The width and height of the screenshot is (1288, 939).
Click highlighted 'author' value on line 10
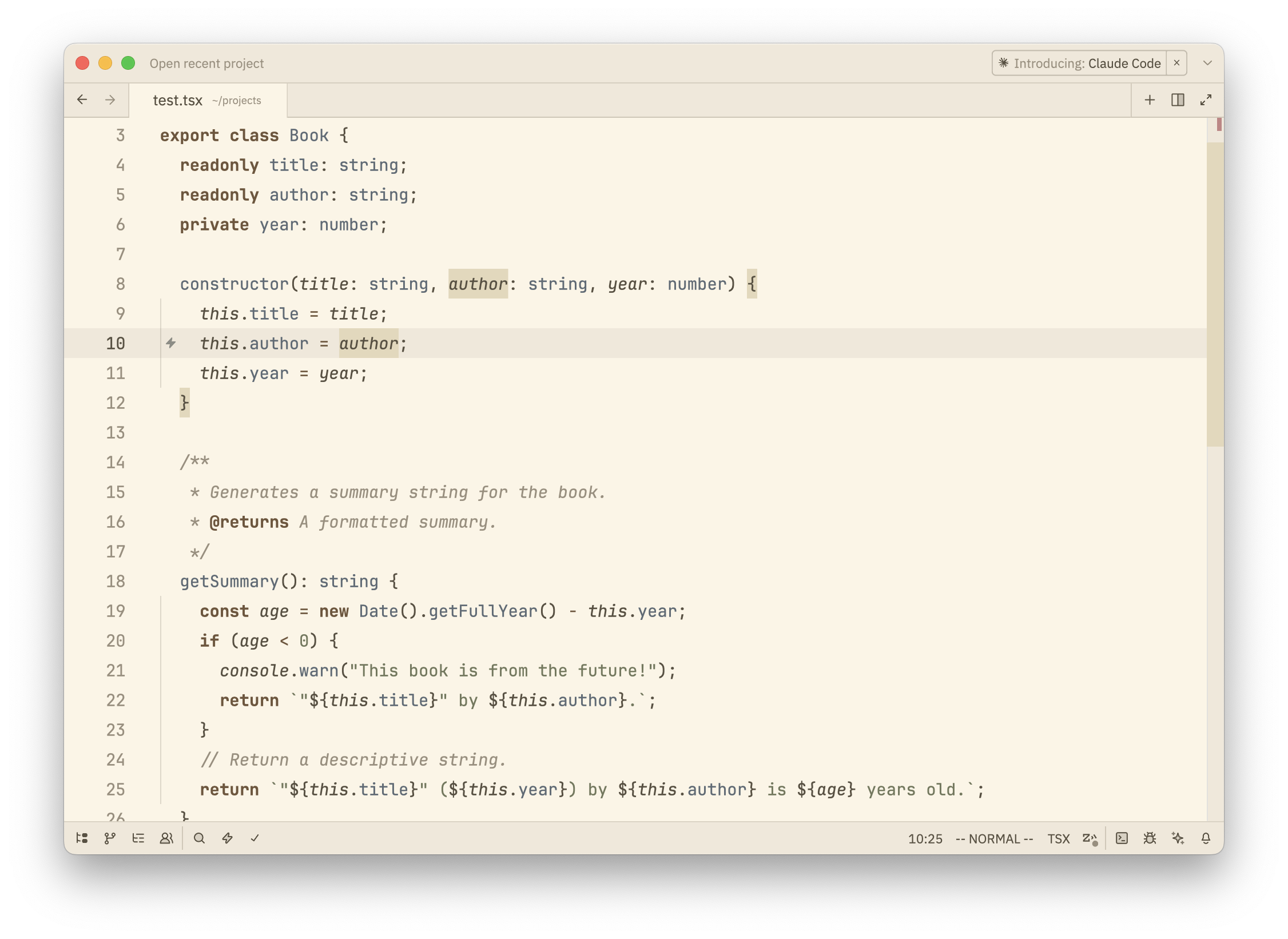(369, 344)
